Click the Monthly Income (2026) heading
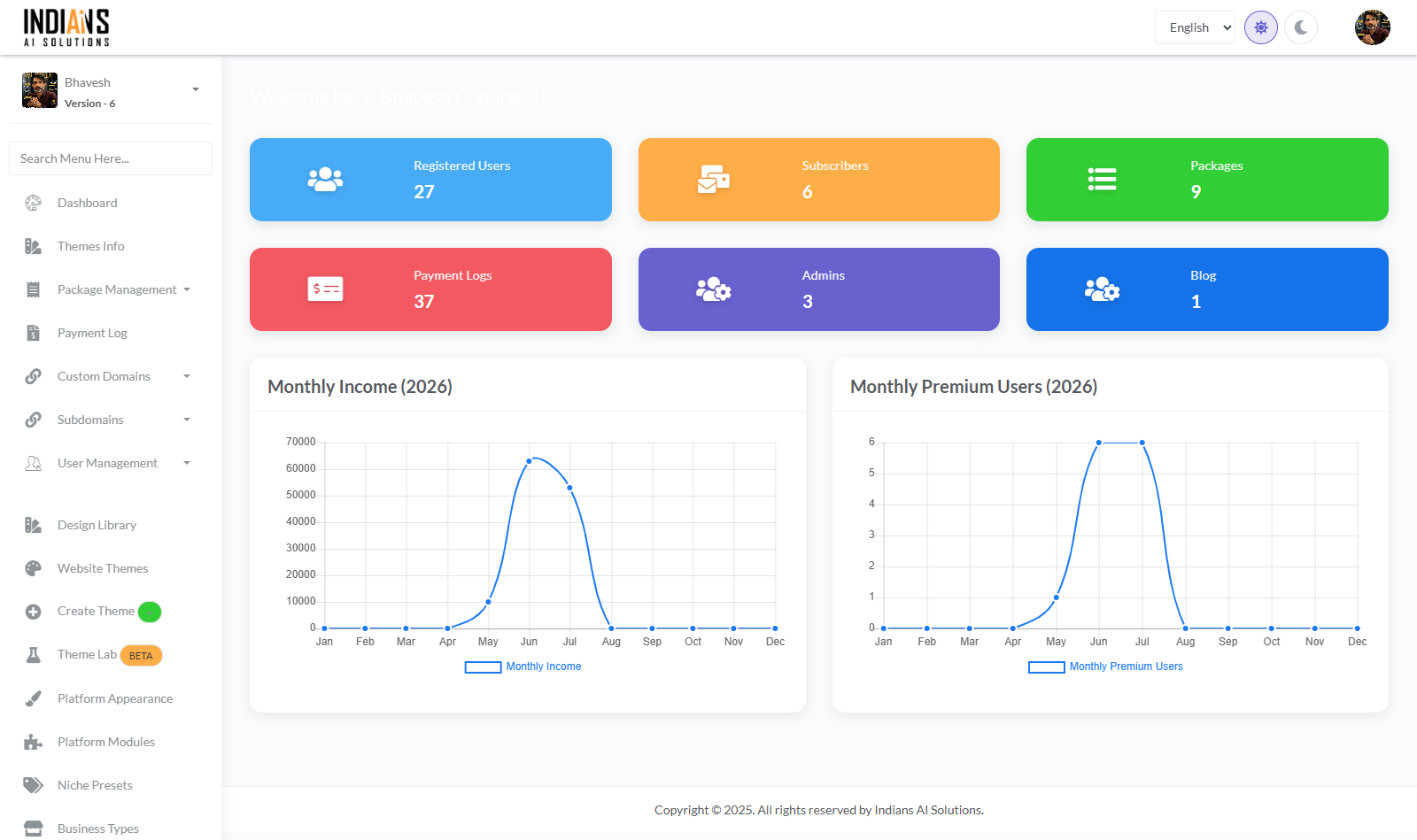The height and width of the screenshot is (840, 1417). [x=360, y=387]
